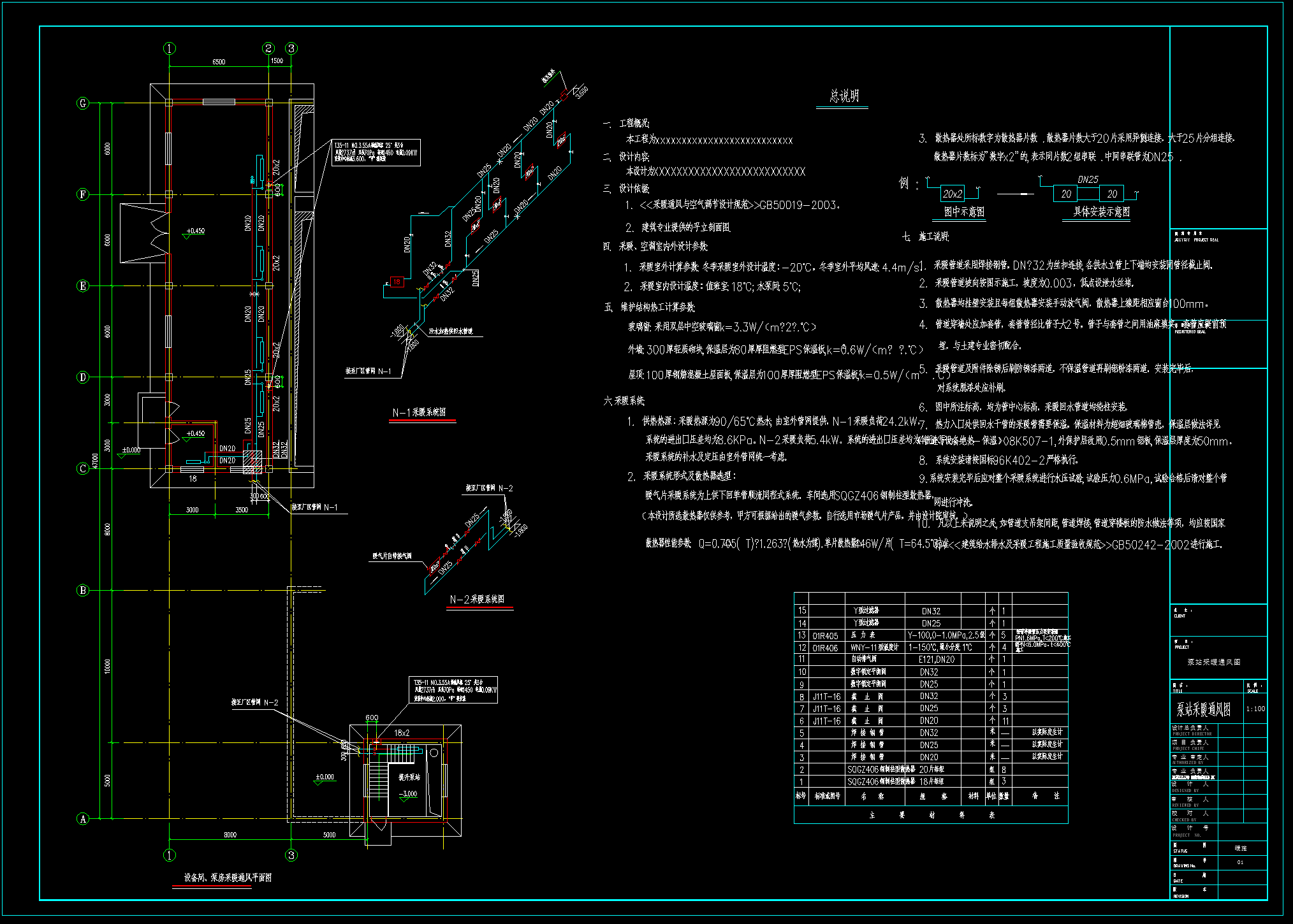Click the -3.000 elevation marker in pump station
The image size is (1293, 924).
(x=408, y=794)
